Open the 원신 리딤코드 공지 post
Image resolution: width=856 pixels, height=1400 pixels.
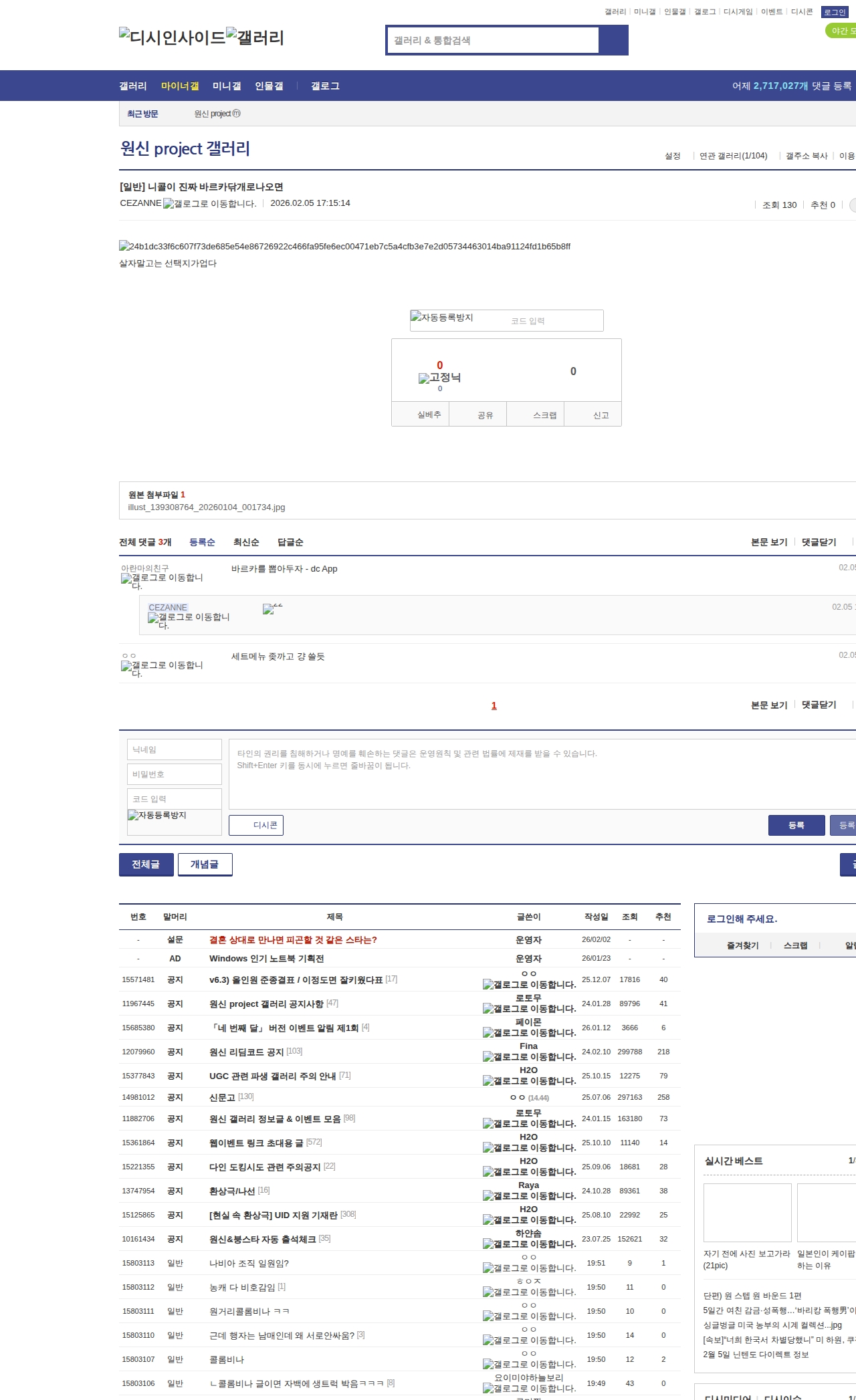pyautogui.click(x=246, y=1052)
